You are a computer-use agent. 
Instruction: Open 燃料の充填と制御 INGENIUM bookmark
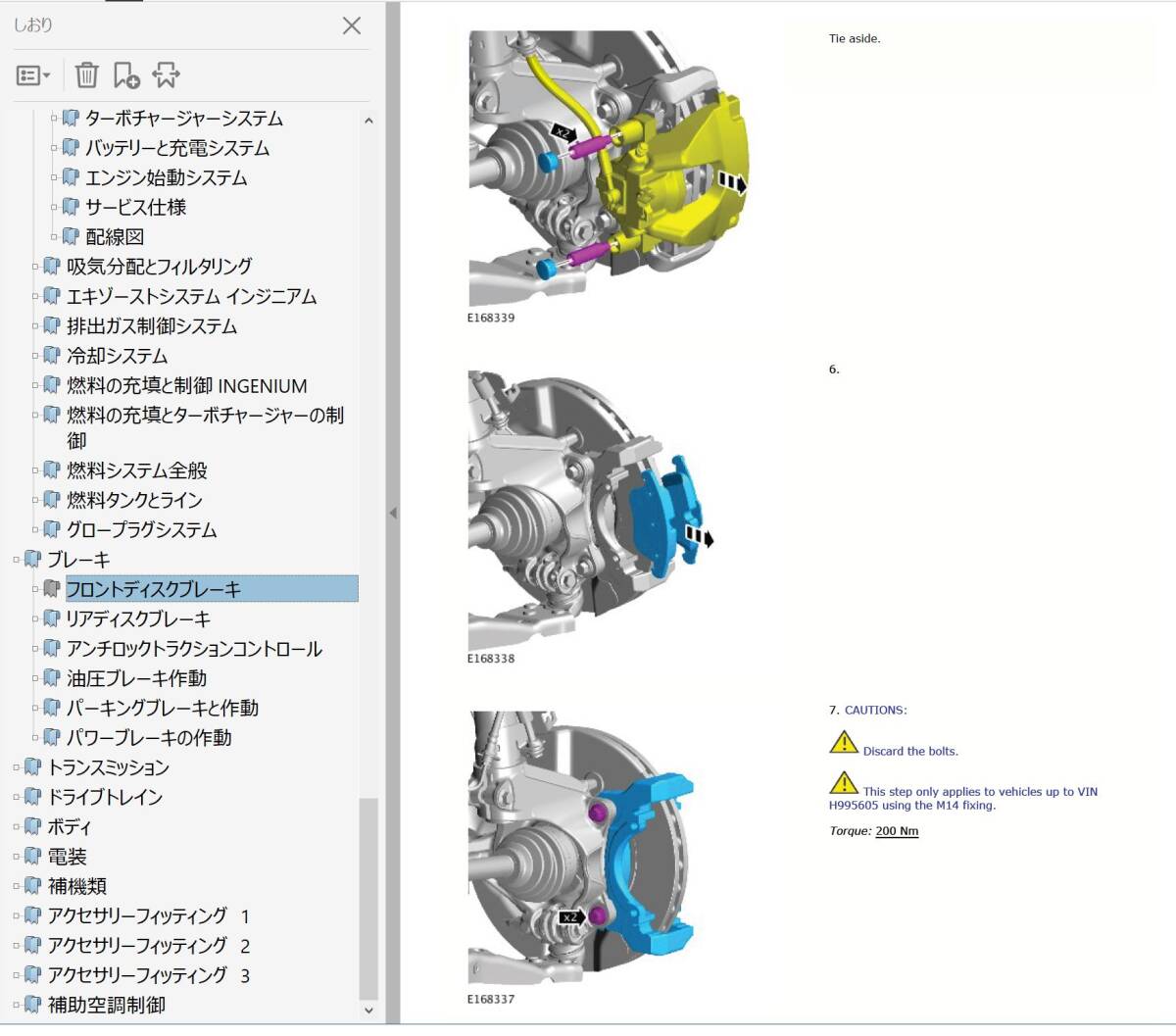(187, 386)
